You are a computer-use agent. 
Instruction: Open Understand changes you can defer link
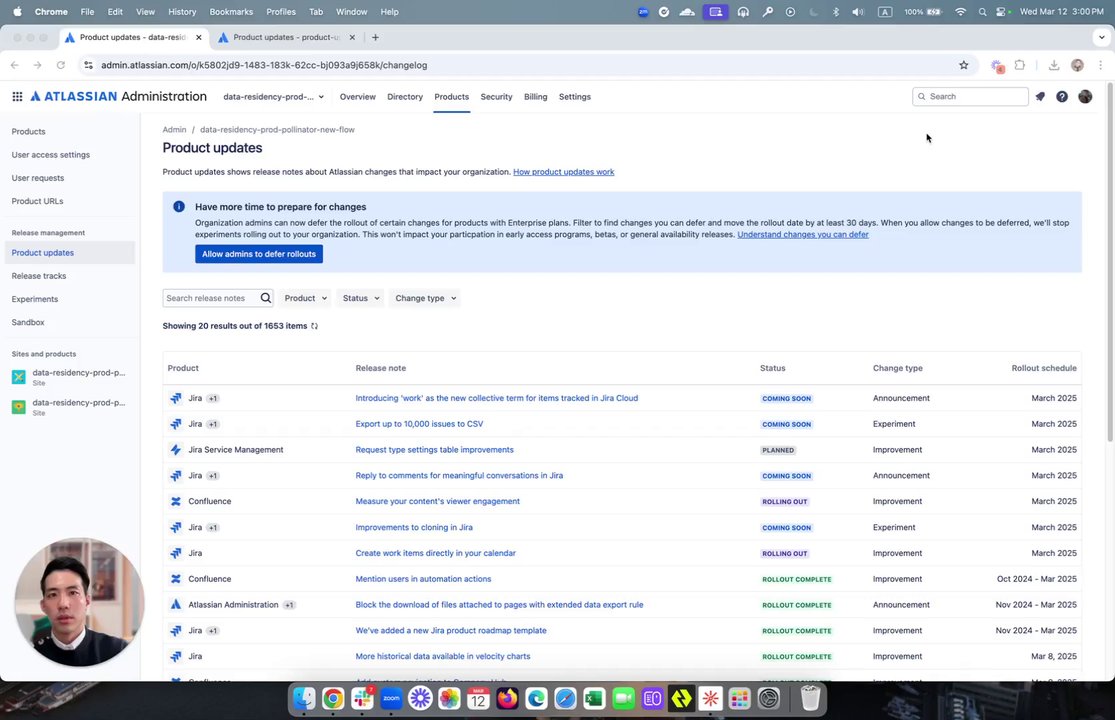coord(803,235)
